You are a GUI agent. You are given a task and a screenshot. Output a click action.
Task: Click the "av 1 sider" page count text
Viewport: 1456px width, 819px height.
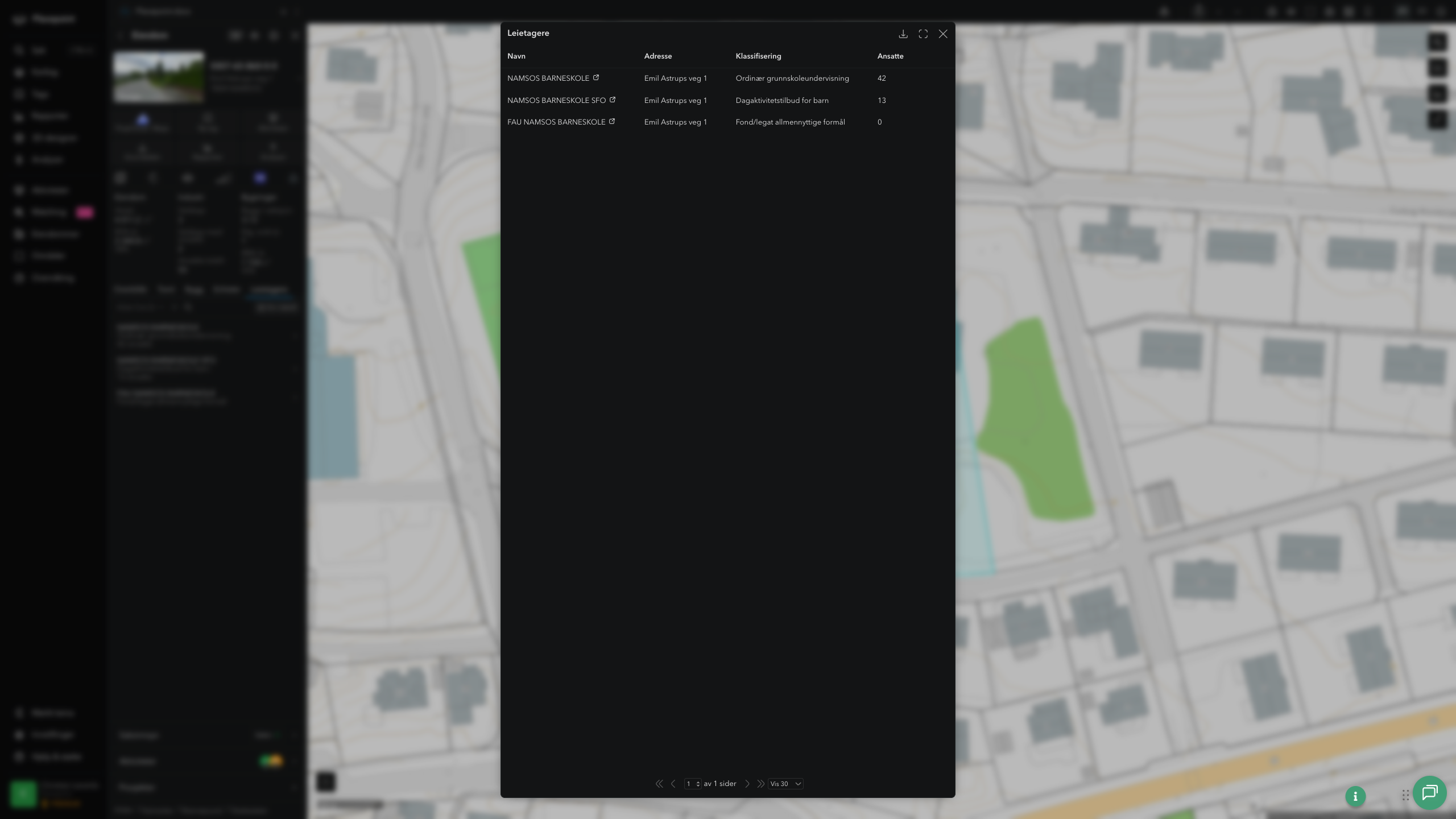coord(720,784)
